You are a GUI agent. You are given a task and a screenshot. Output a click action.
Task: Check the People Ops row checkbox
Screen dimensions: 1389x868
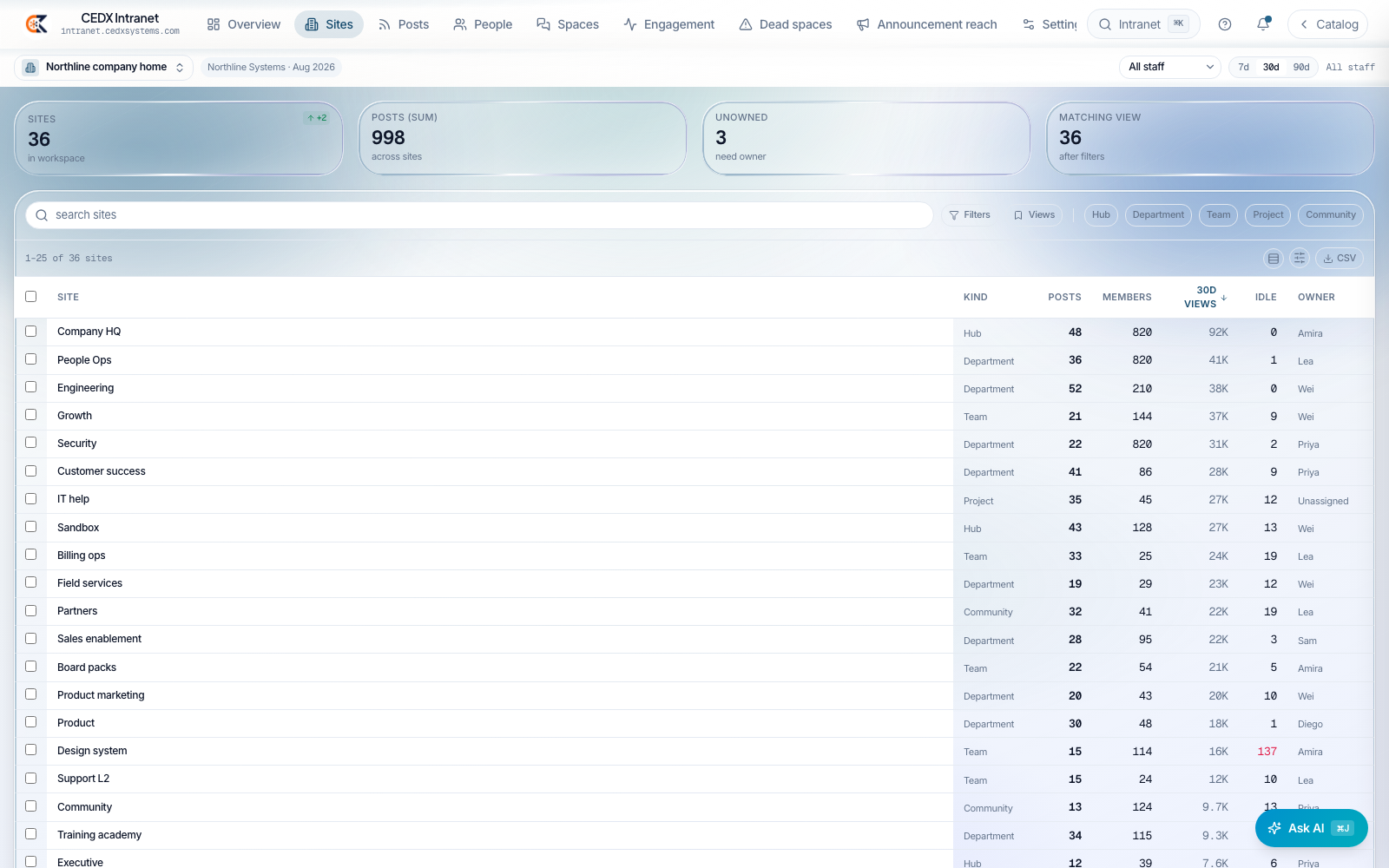tap(30, 359)
